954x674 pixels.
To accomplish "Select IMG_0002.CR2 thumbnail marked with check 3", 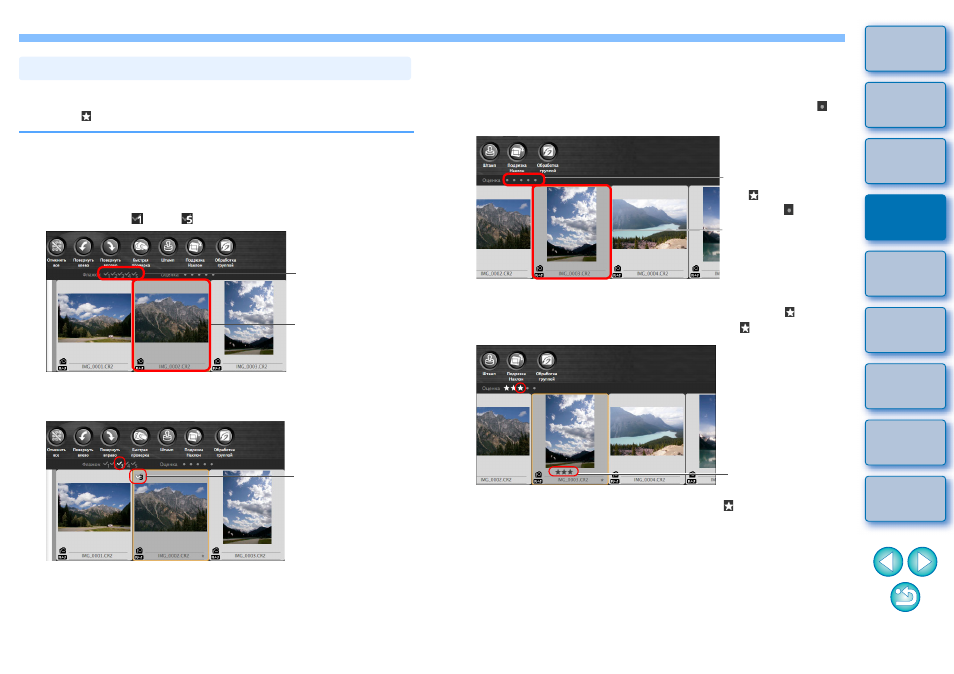I will pyautogui.click(x=171, y=515).
